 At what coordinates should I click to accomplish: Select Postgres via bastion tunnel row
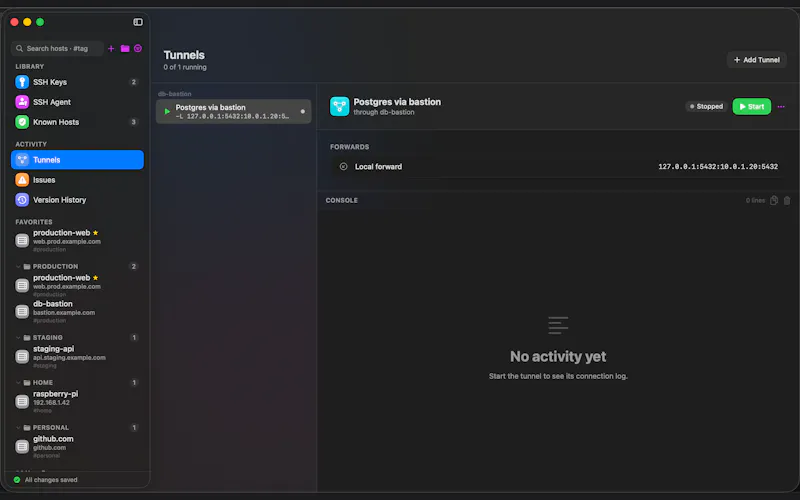234,111
